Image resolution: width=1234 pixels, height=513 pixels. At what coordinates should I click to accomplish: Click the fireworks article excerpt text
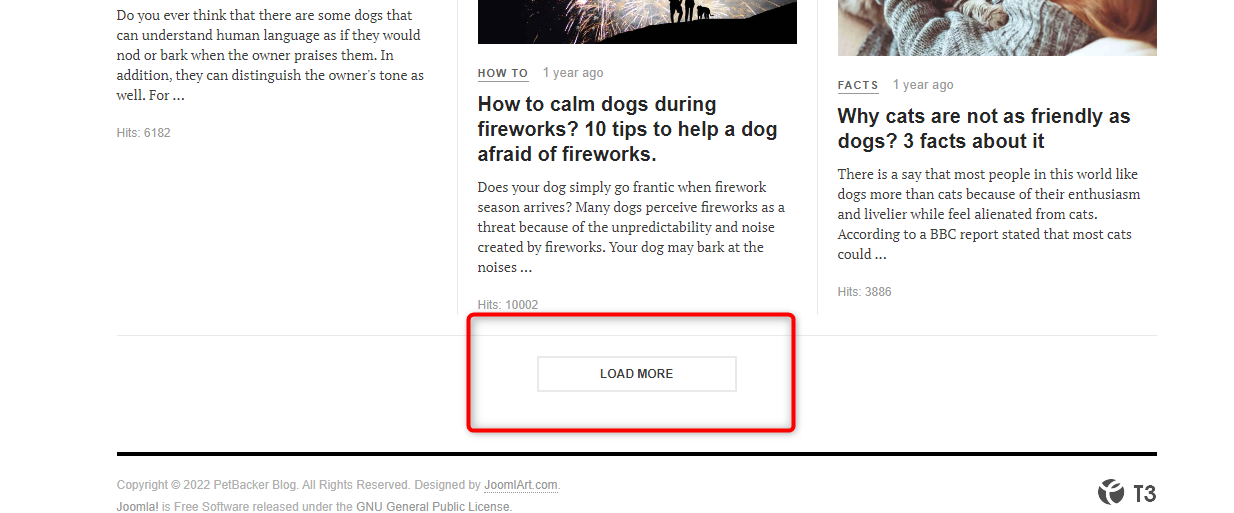pyautogui.click(x=633, y=227)
